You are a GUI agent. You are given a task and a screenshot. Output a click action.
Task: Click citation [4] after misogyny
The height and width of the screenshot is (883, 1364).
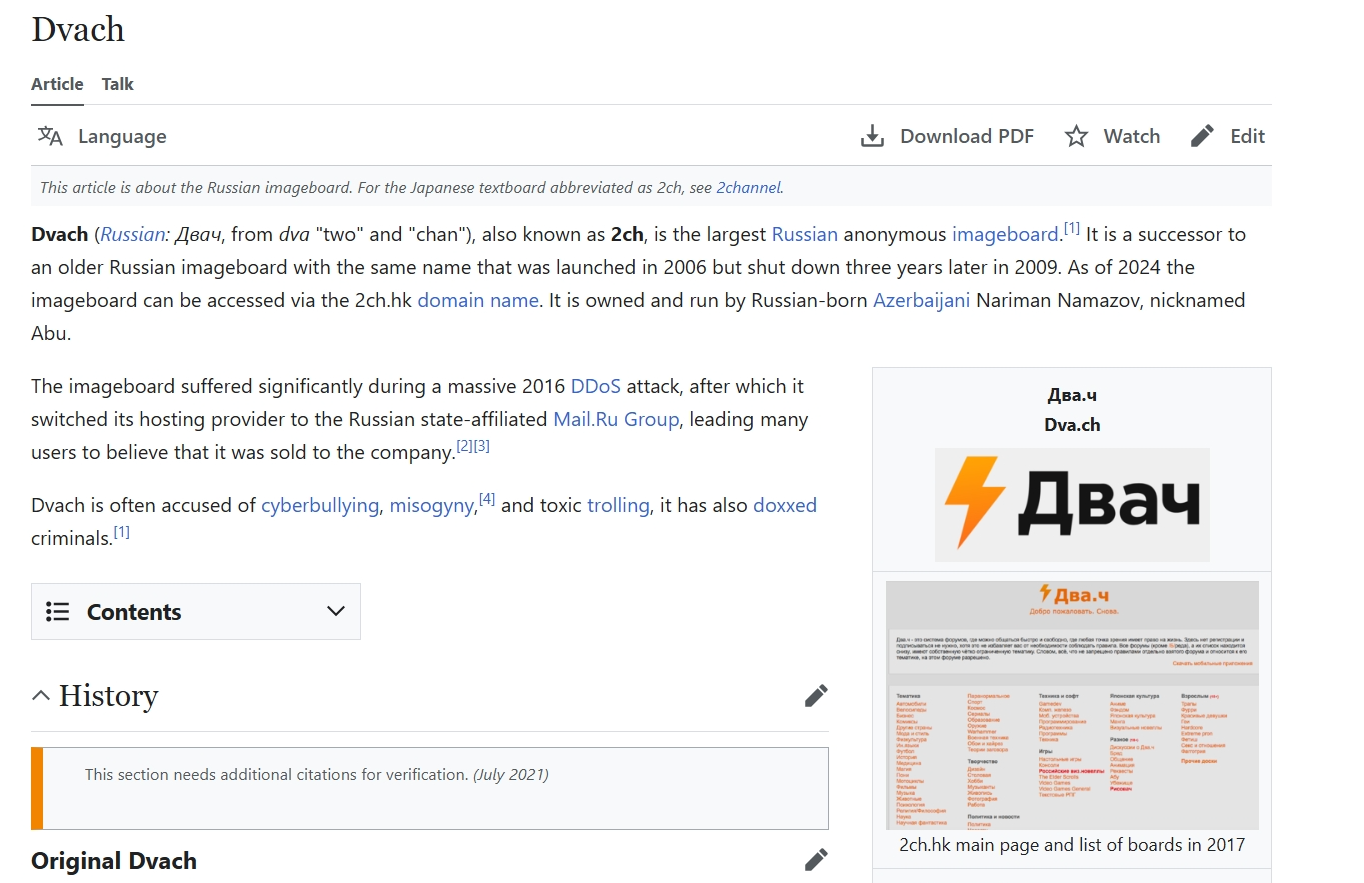pyautogui.click(x=487, y=499)
